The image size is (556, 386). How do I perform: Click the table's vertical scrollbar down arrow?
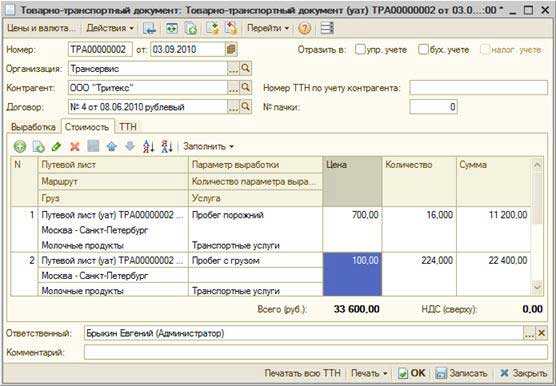(537, 287)
